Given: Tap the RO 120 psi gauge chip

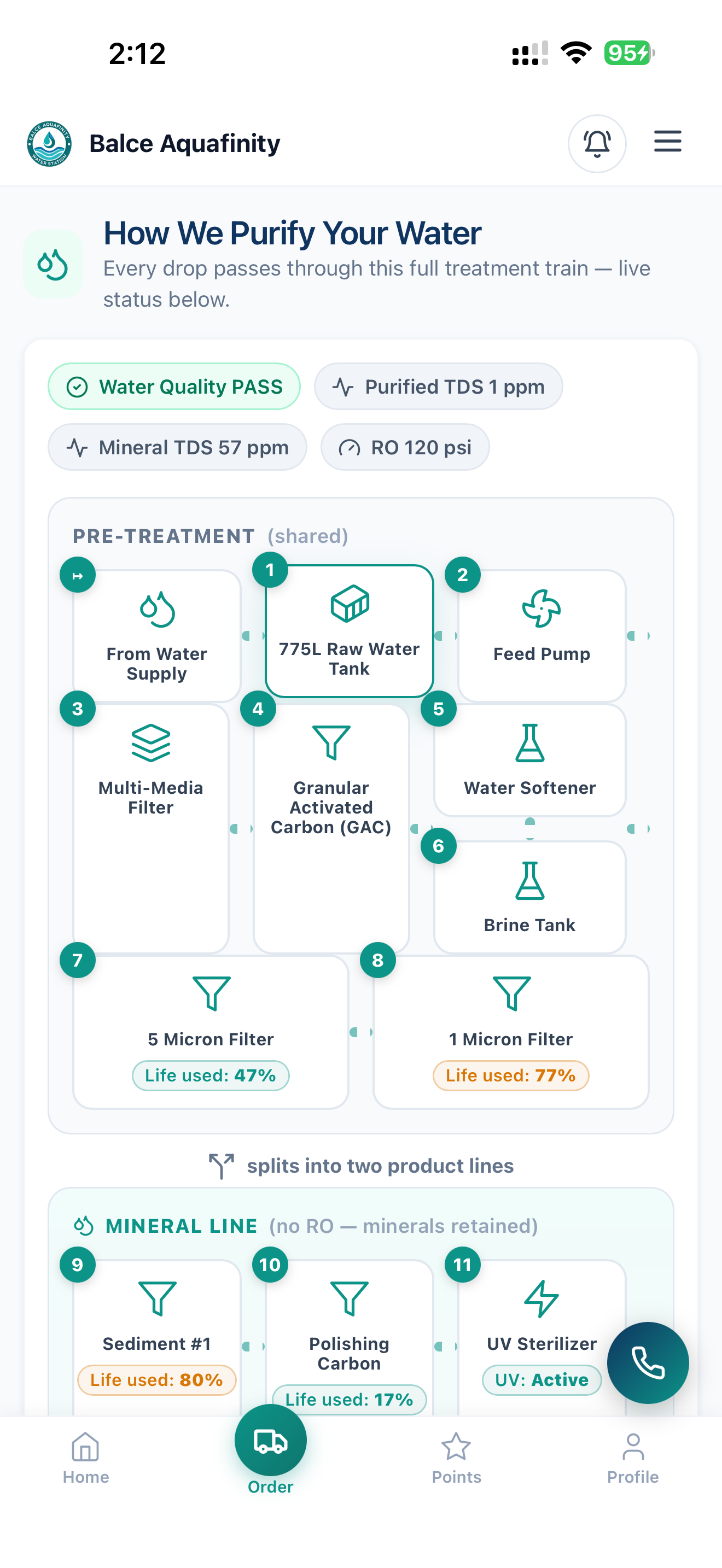Looking at the screenshot, I should [405, 447].
